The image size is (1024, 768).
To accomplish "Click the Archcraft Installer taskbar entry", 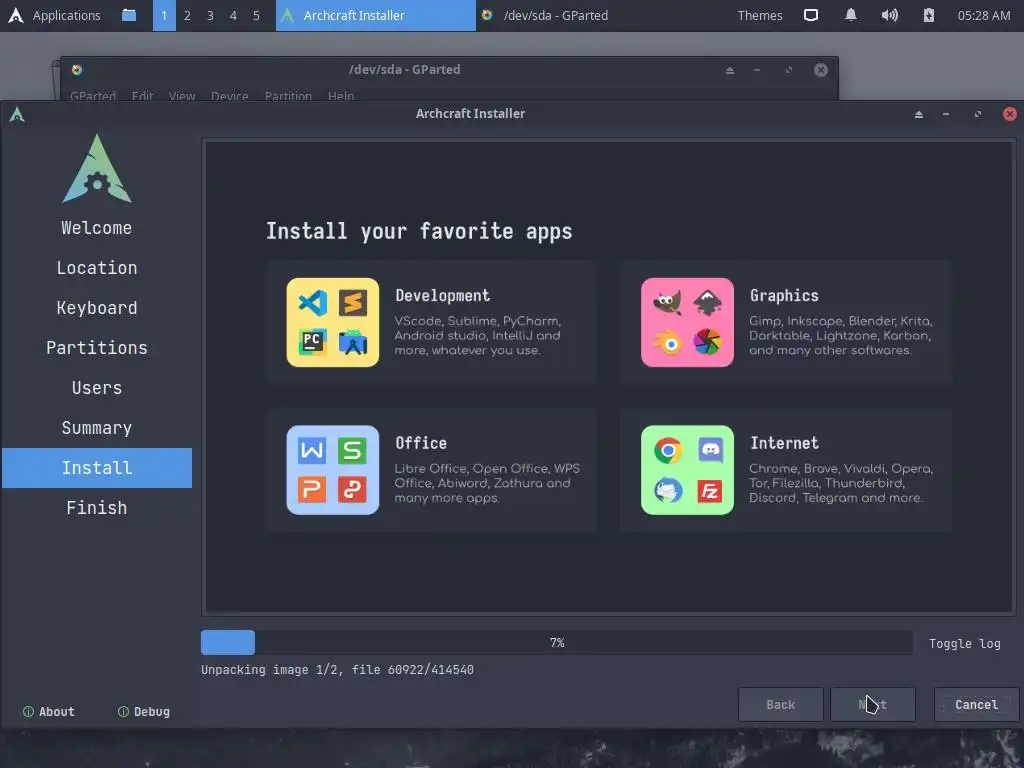I will (376, 15).
